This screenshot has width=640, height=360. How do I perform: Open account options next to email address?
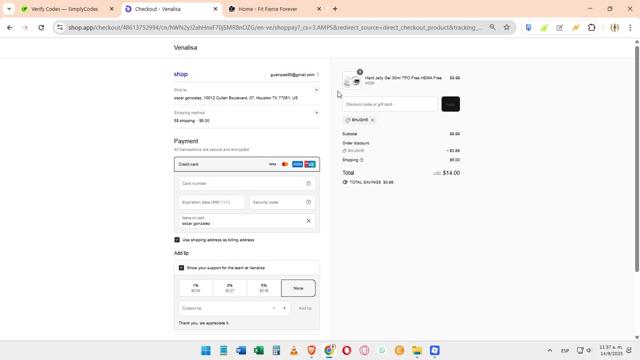[x=318, y=75]
